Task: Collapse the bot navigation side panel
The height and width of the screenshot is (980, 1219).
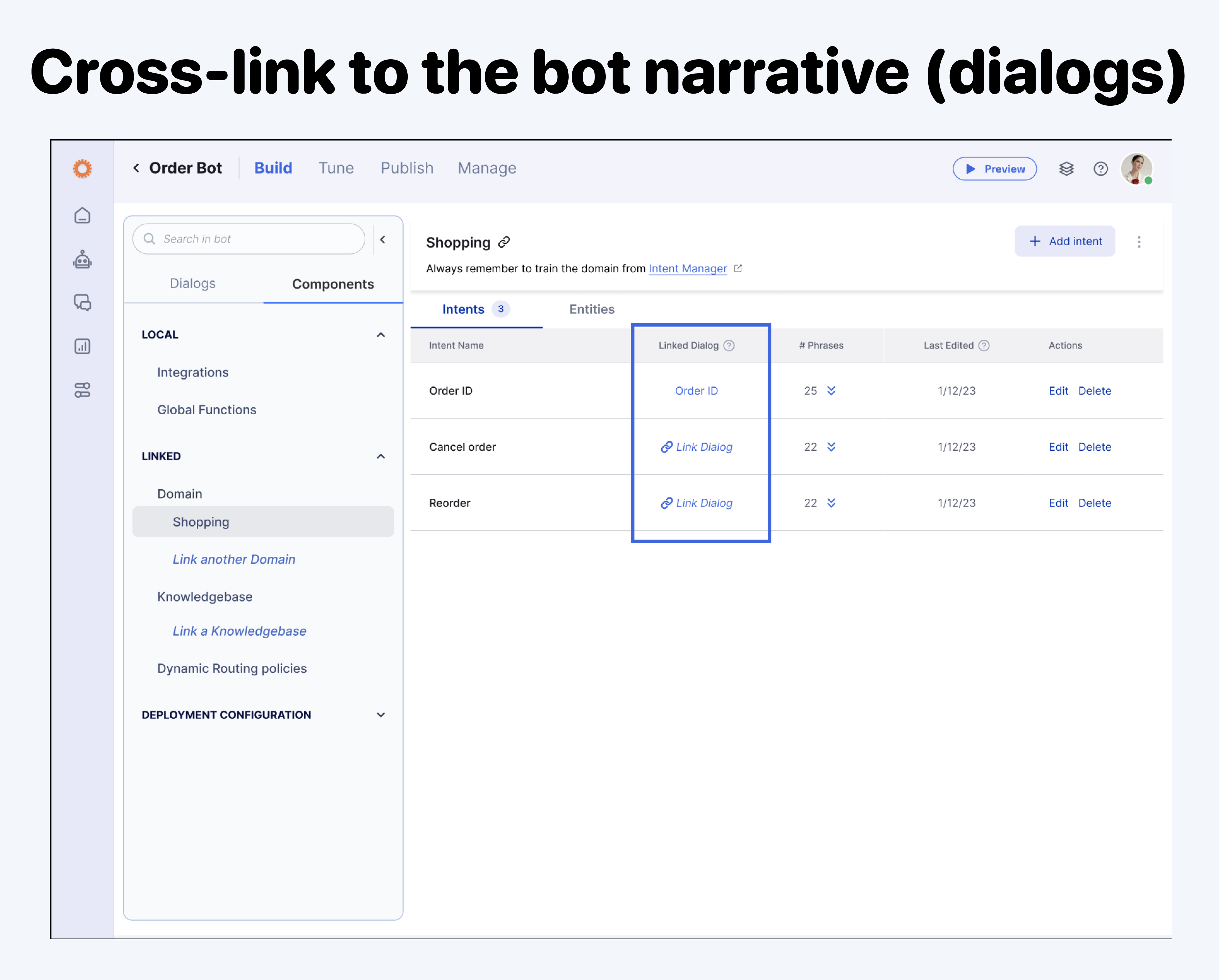Action: point(383,239)
